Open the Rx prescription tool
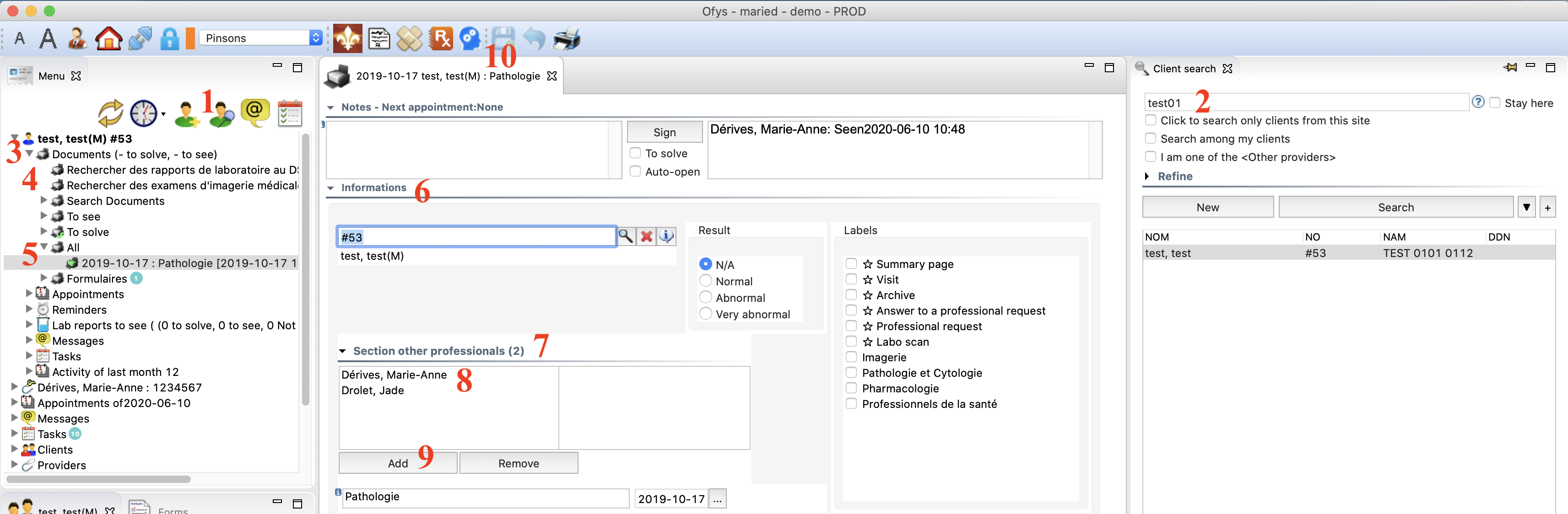The image size is (1568, 514). pos(440,38)
